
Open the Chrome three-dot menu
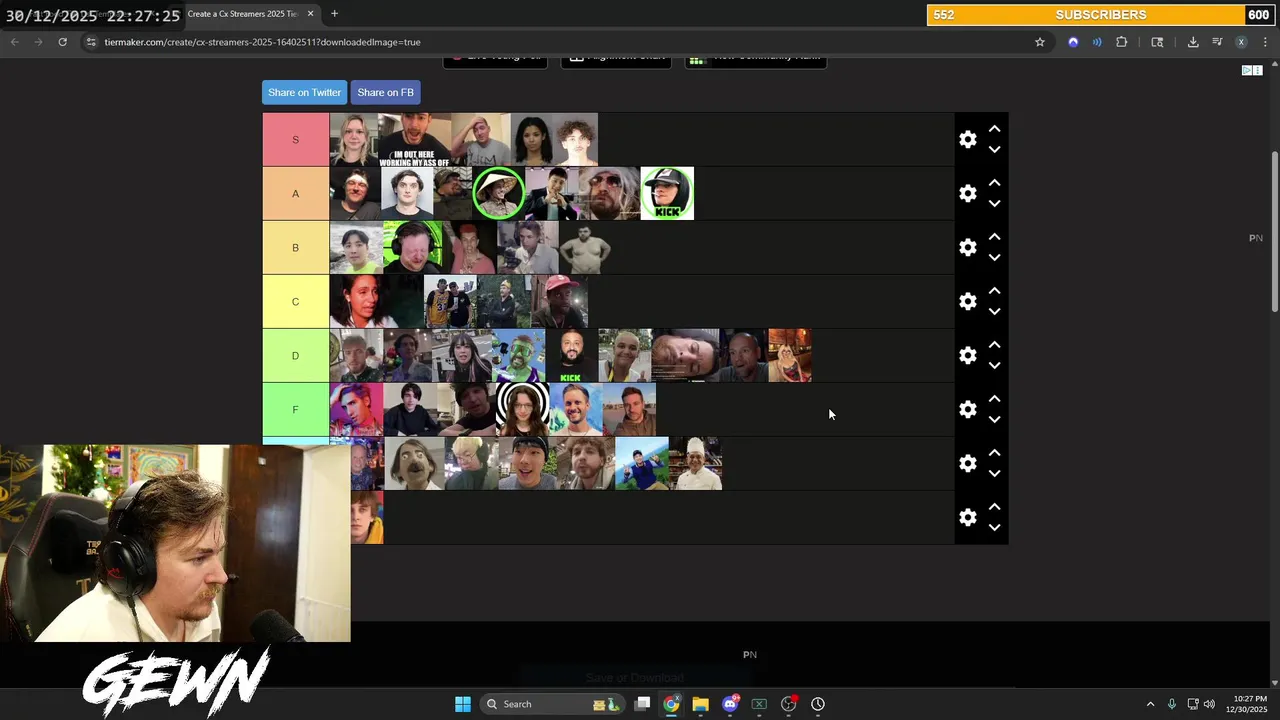(x=1265, y=42)
